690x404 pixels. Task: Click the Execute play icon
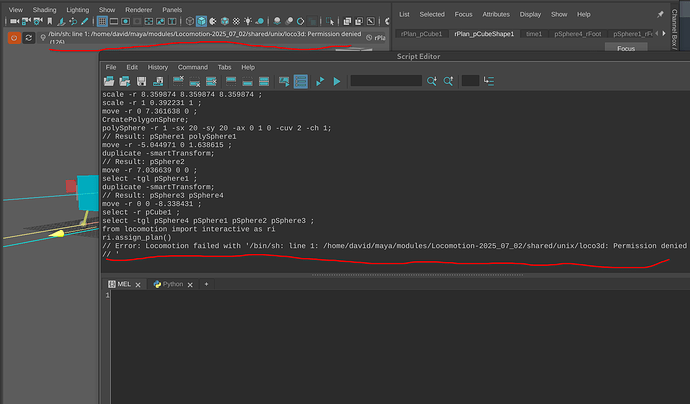[x=337, y=81]
